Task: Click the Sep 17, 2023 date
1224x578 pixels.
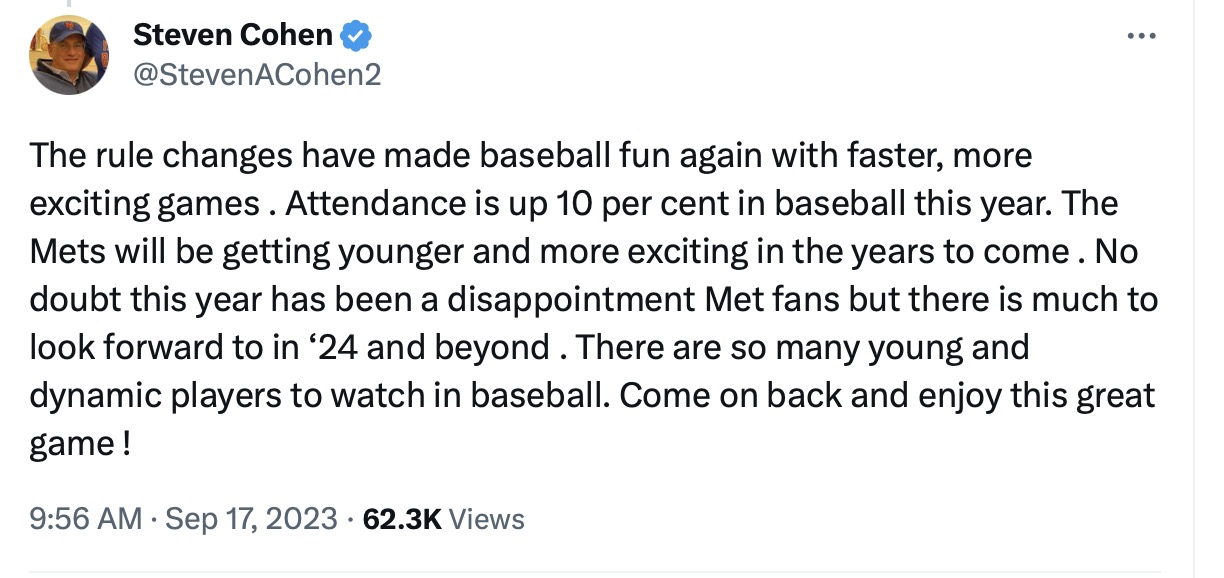Action: (251, 519)
